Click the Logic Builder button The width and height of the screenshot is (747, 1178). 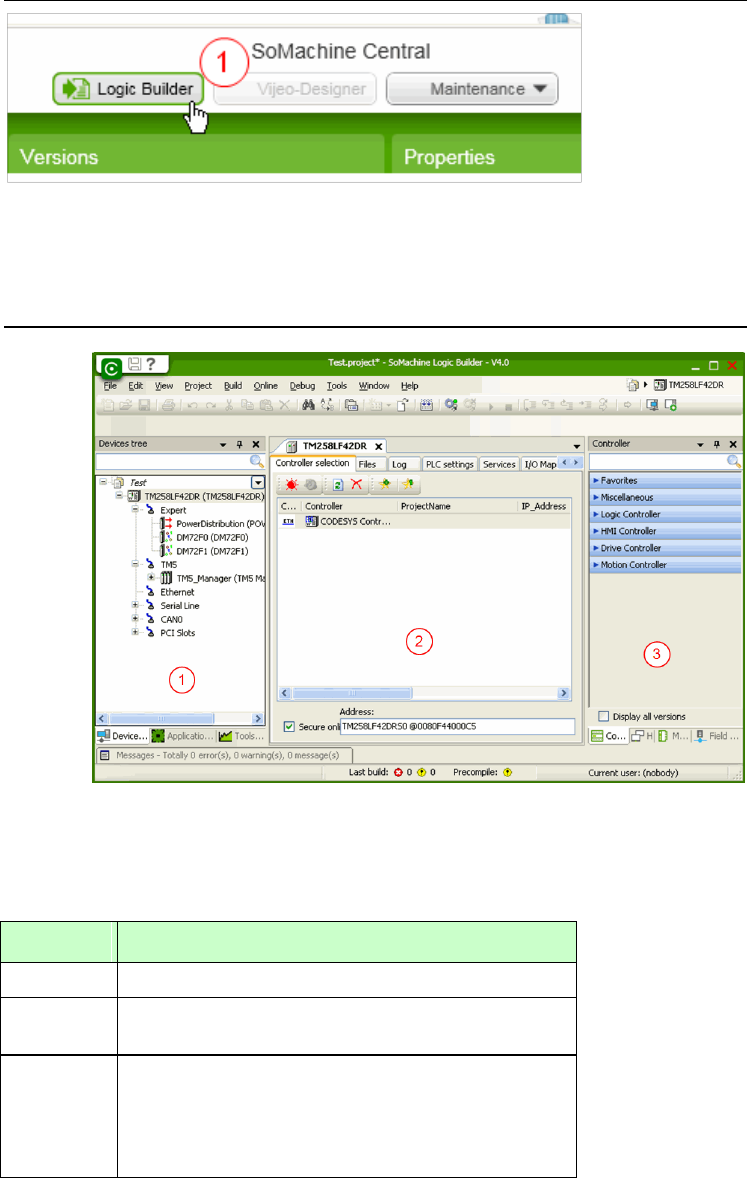[128, 89]
